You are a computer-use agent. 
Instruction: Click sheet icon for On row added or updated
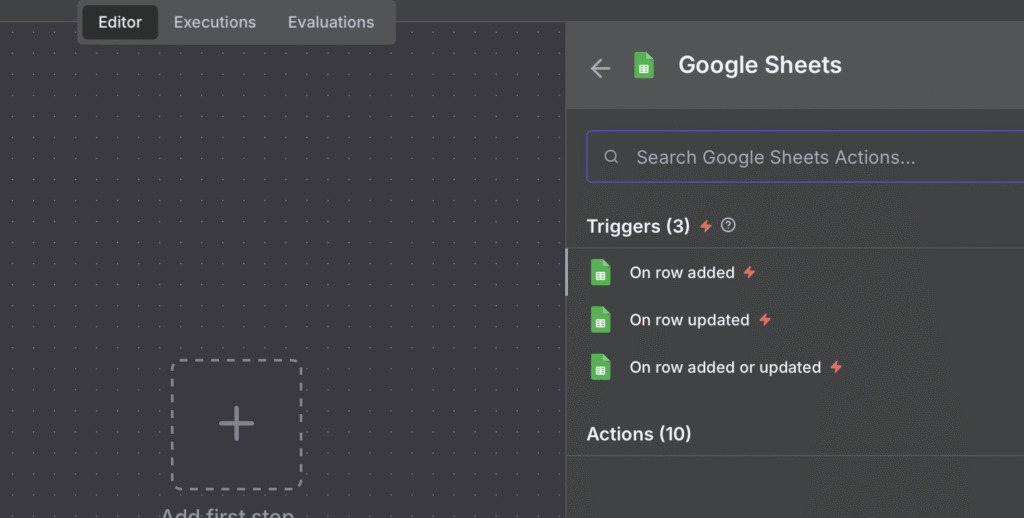(x=600, y=368)
